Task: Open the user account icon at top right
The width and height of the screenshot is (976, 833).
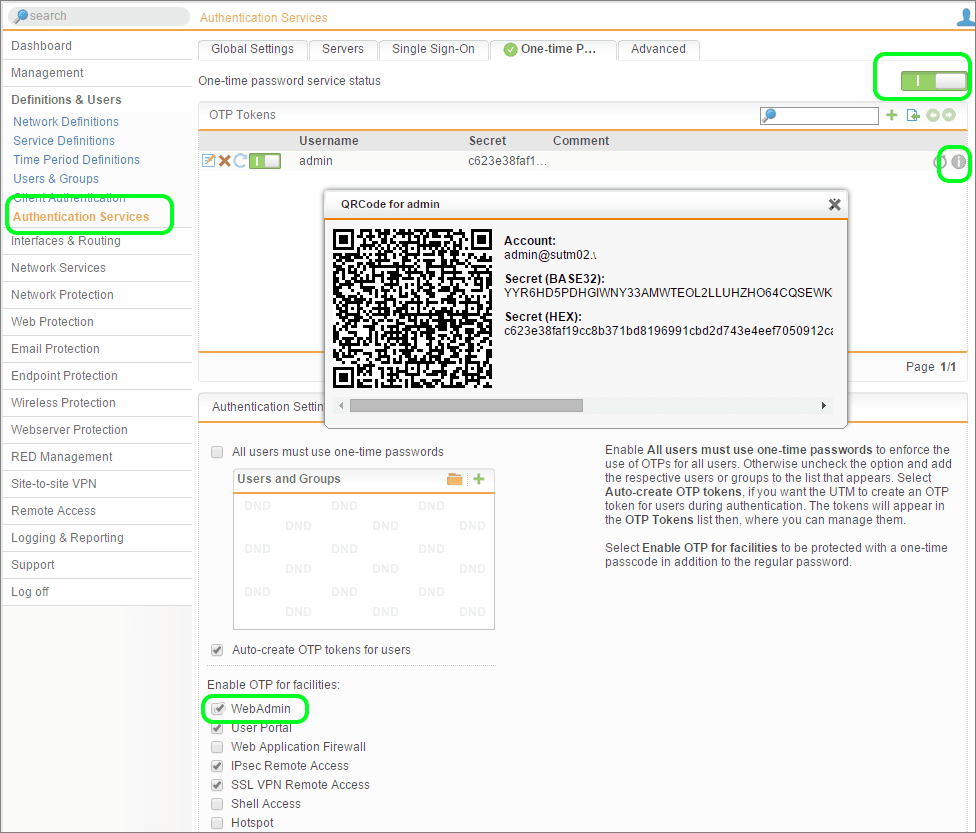Action: [x=966, y=17]
